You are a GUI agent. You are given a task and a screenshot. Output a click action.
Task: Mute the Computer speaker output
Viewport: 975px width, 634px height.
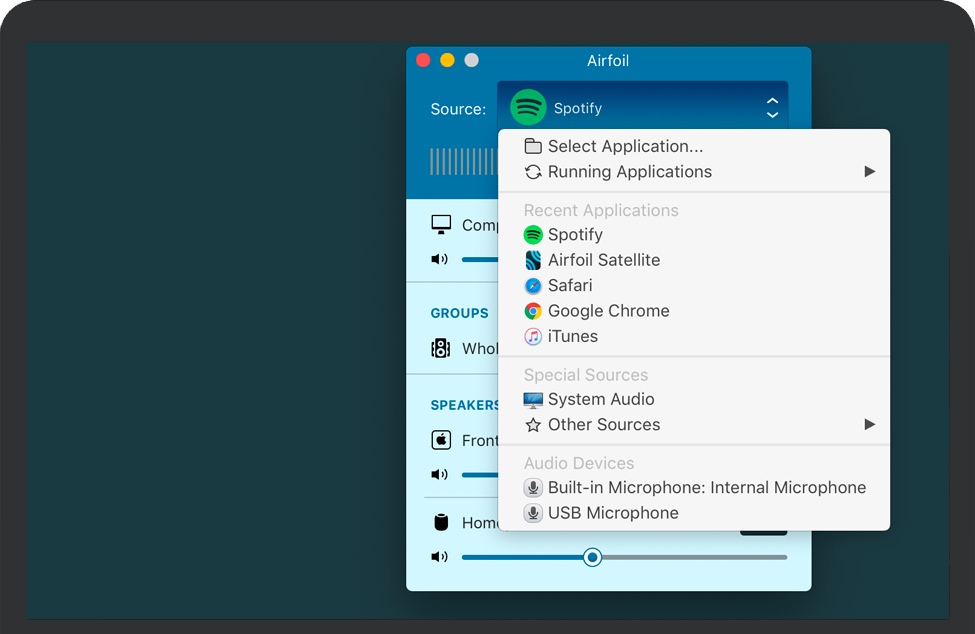click(x=439, y=258)
